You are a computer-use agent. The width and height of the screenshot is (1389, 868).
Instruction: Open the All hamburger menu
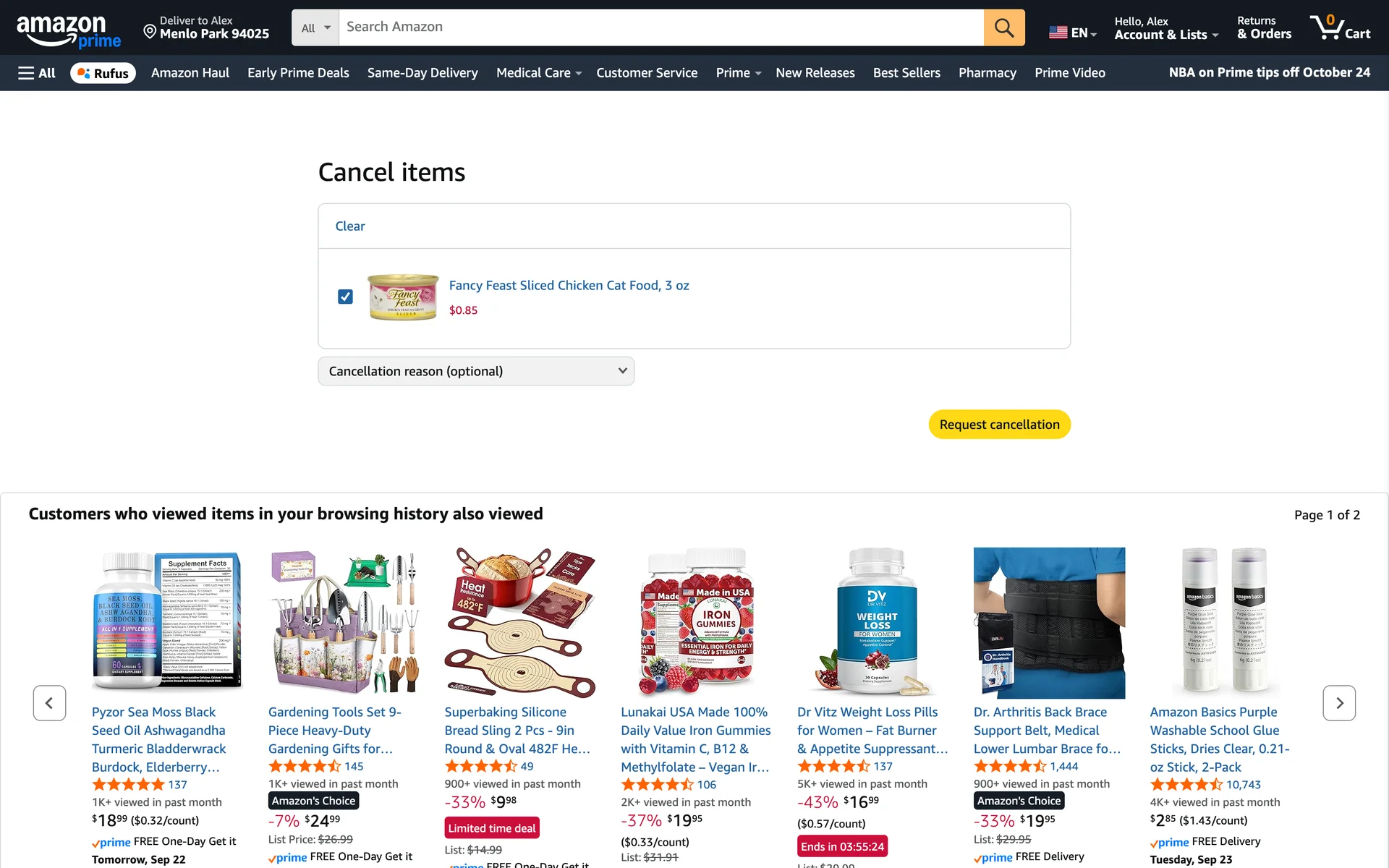[x=37, y=73]
